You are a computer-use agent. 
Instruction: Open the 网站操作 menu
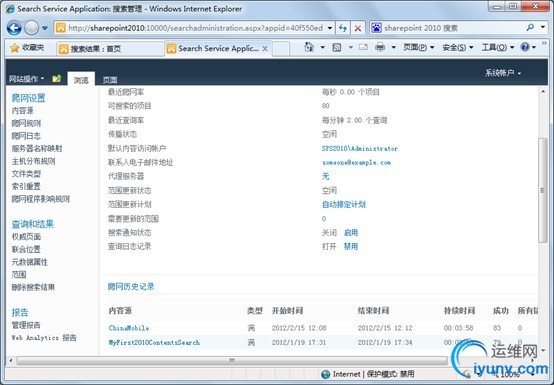tap(26, 79)
